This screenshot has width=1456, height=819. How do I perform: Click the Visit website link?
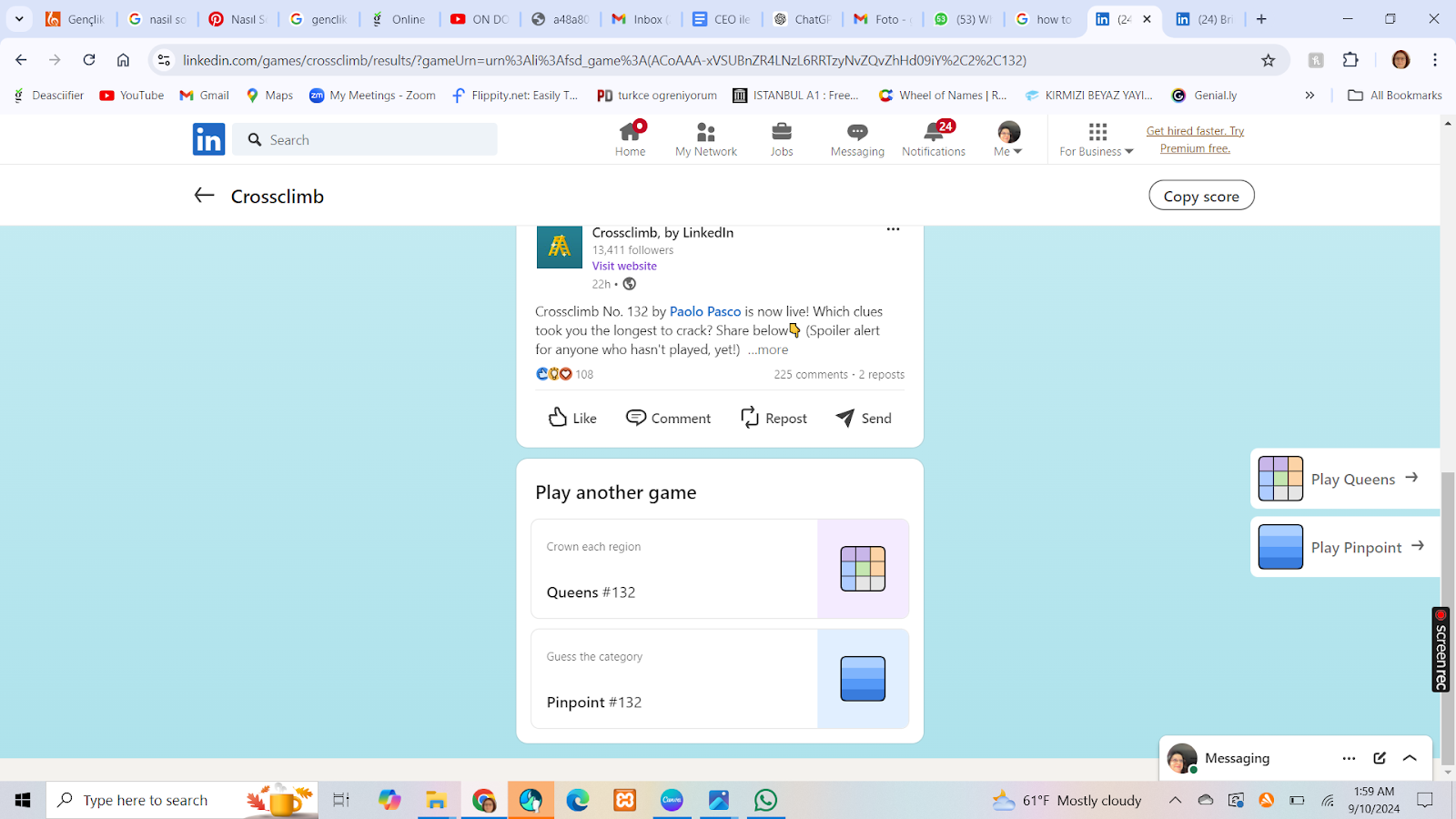(x=624, y=266)
